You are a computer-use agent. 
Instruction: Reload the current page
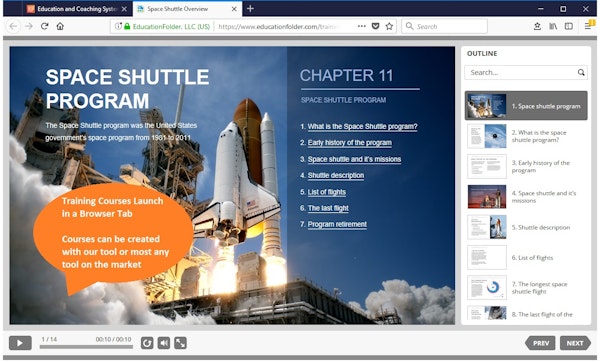(x=44, y=26)
